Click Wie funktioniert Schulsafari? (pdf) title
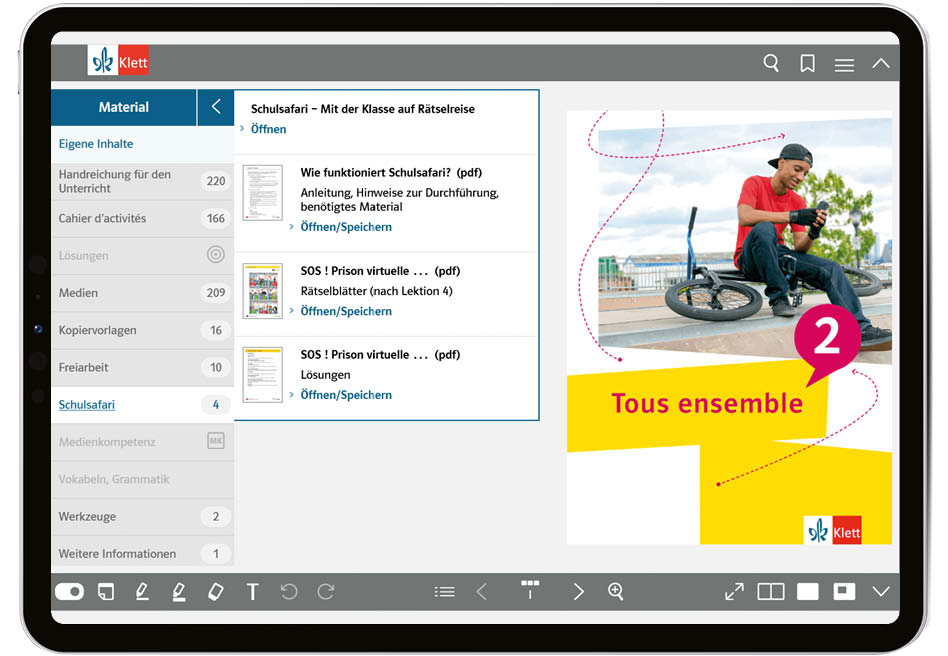This screenshot has width=948, height=656. pos(391,172)
